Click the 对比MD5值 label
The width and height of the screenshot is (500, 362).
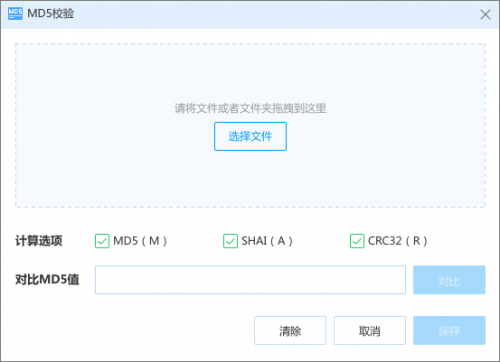[x=47, y=279]
